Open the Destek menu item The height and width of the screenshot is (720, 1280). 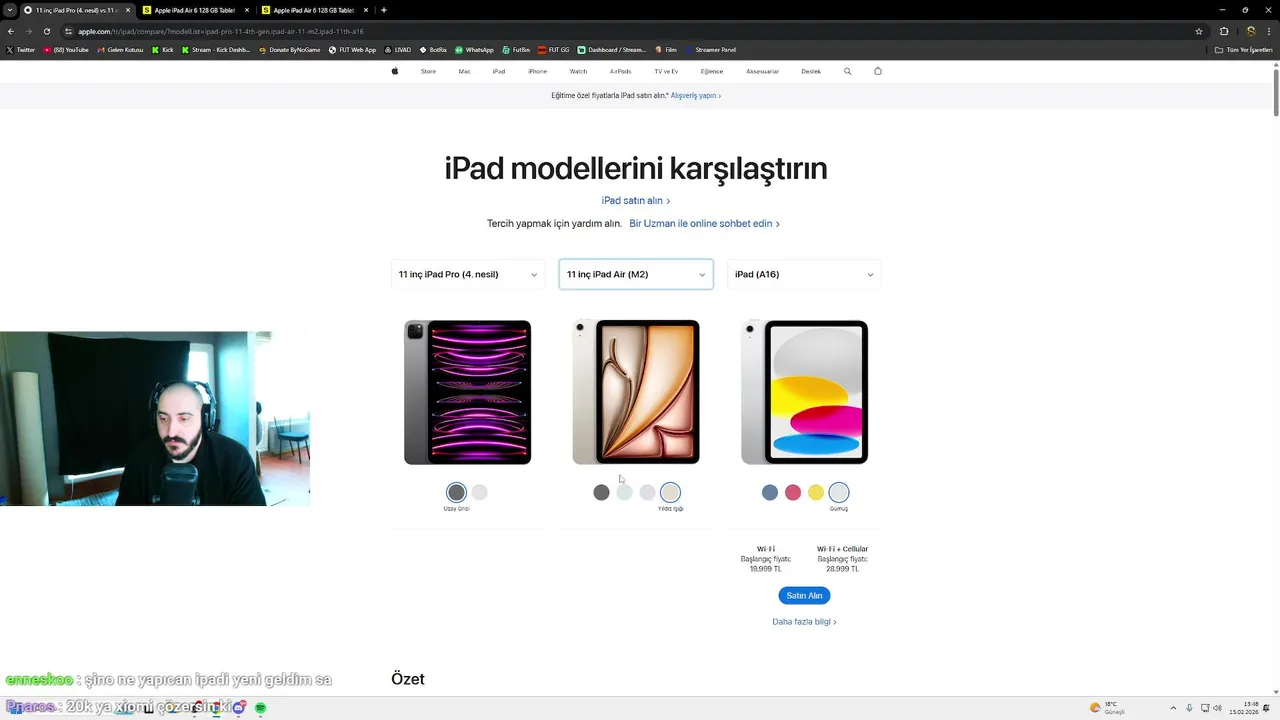pyautogui.click(x=811, y=71)
